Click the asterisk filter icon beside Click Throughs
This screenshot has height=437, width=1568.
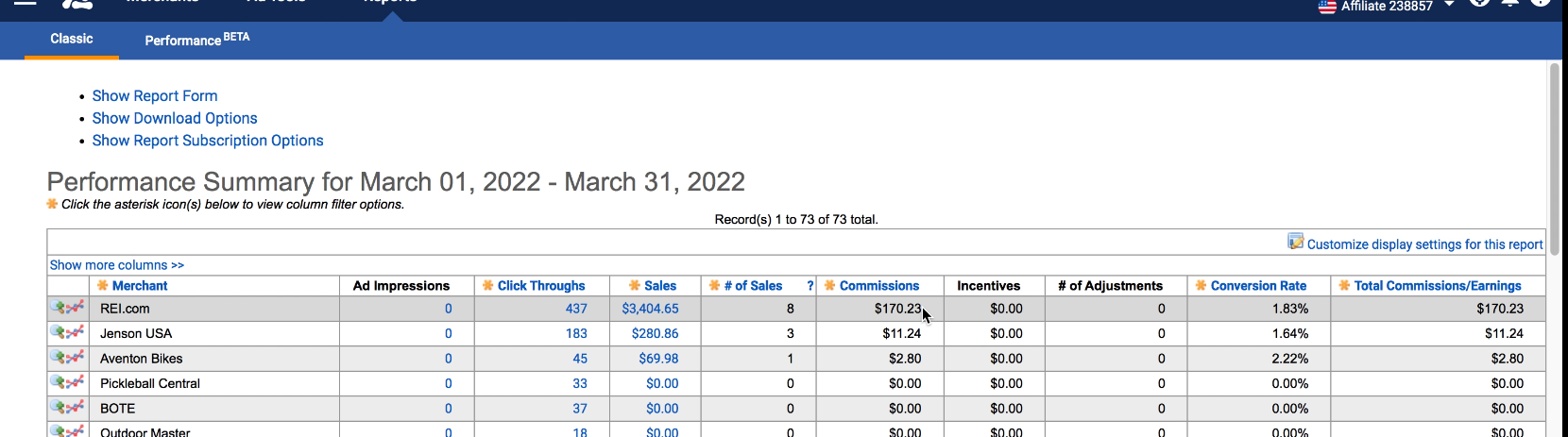487,285
